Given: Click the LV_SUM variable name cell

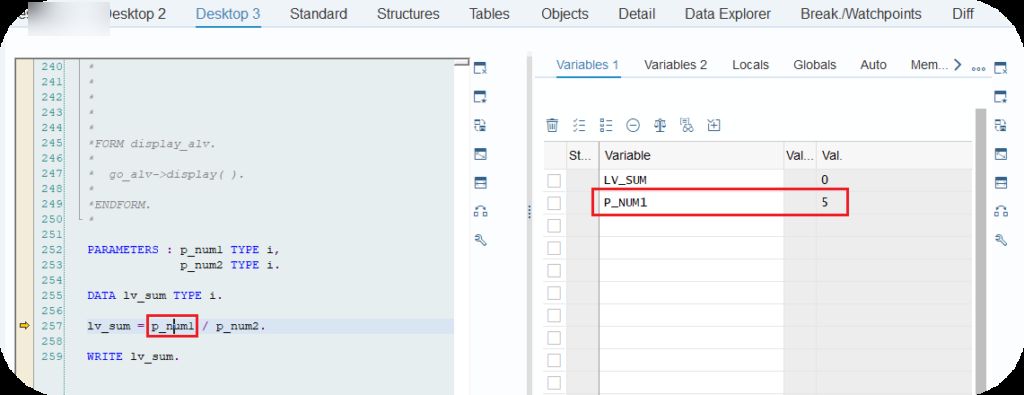Looking at the screenshot, I should (692, 180).
